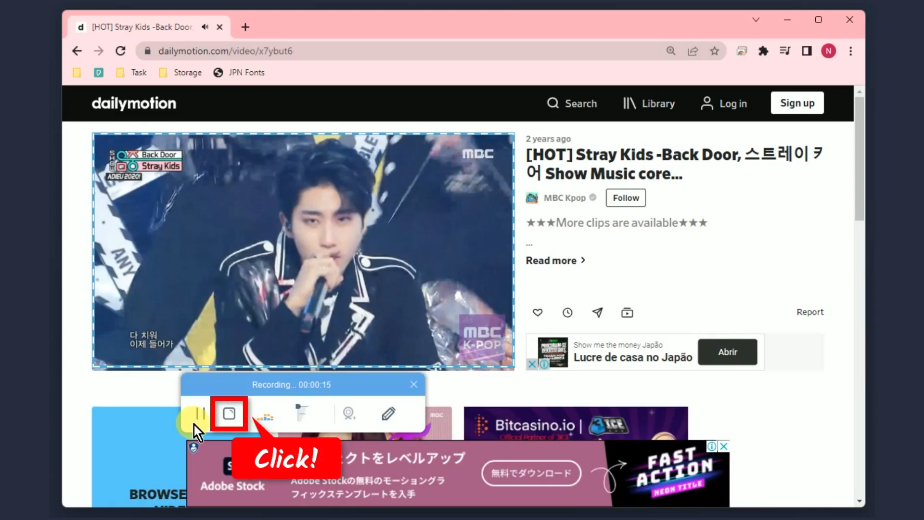Add the video to a playlist icon
Screen dimensions: 924x520
[627, 312]
